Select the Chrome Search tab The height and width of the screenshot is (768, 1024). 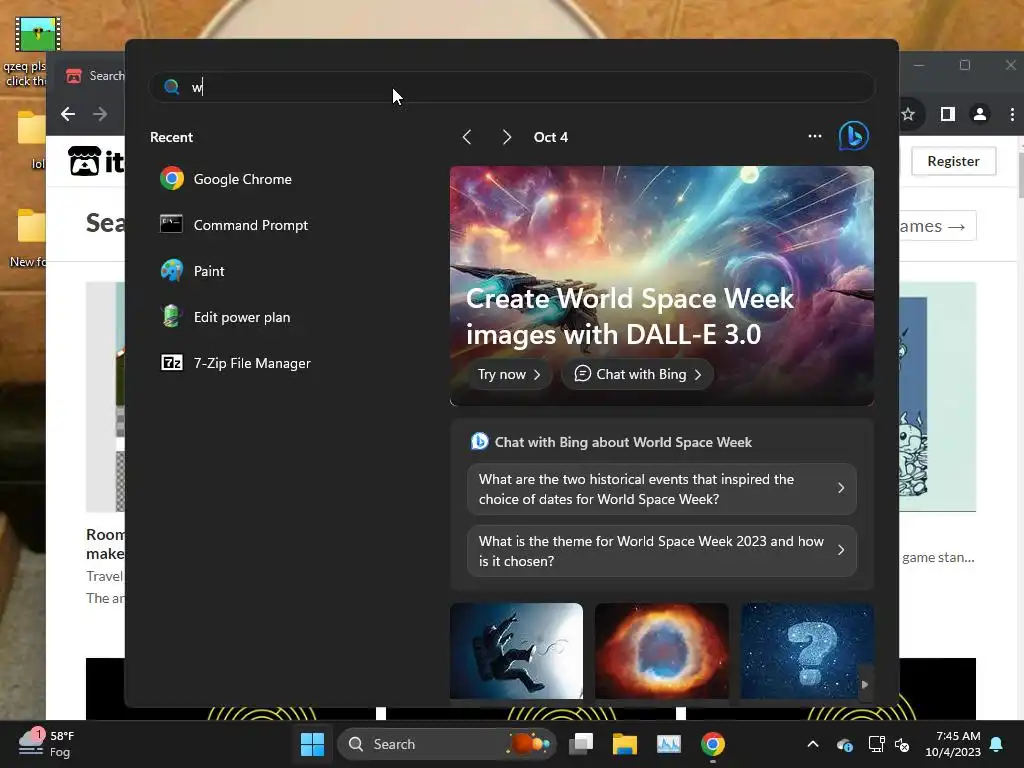pyautogui.click(x=94, y=76)
